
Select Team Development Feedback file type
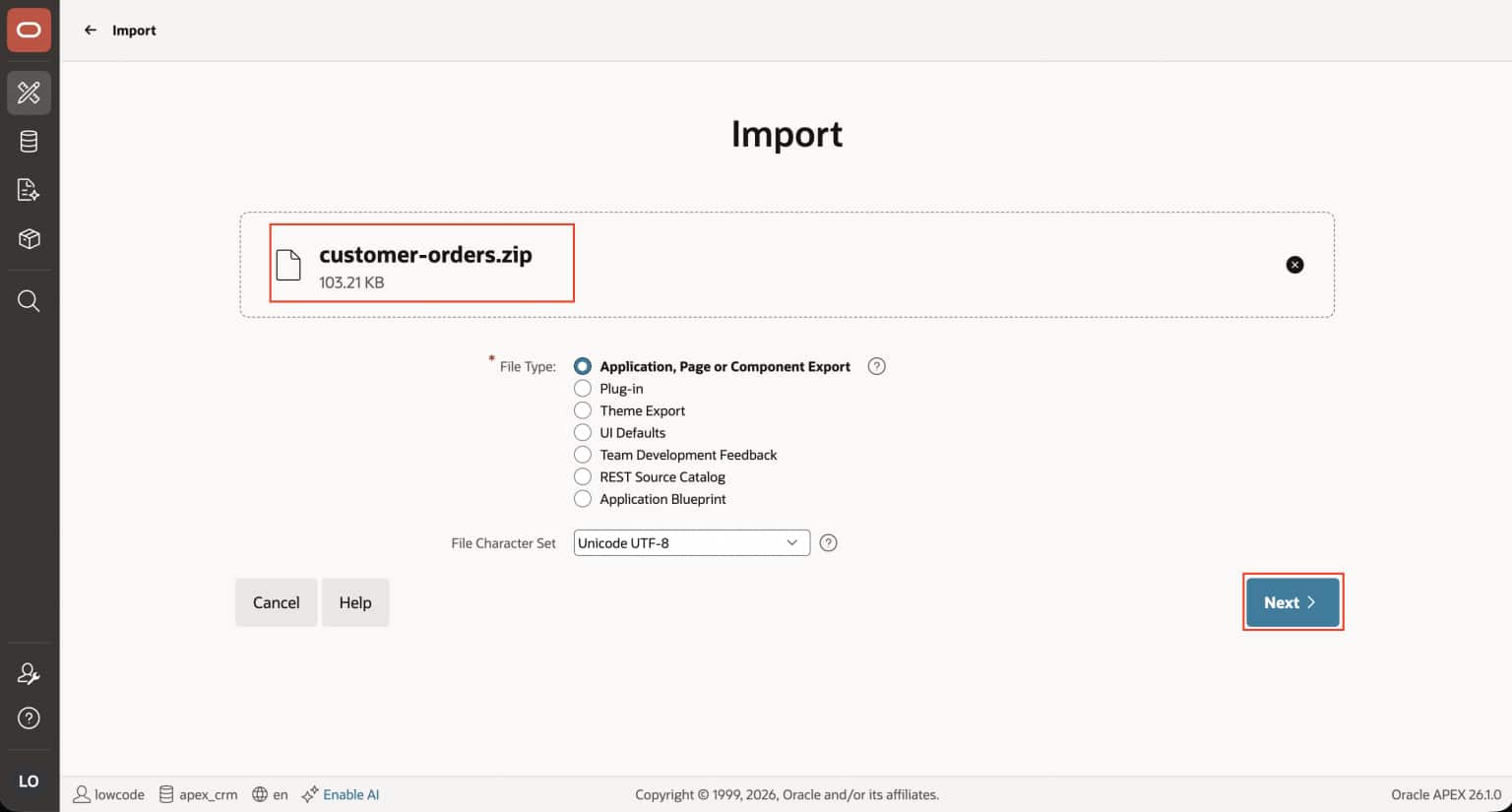pos(583,455)
